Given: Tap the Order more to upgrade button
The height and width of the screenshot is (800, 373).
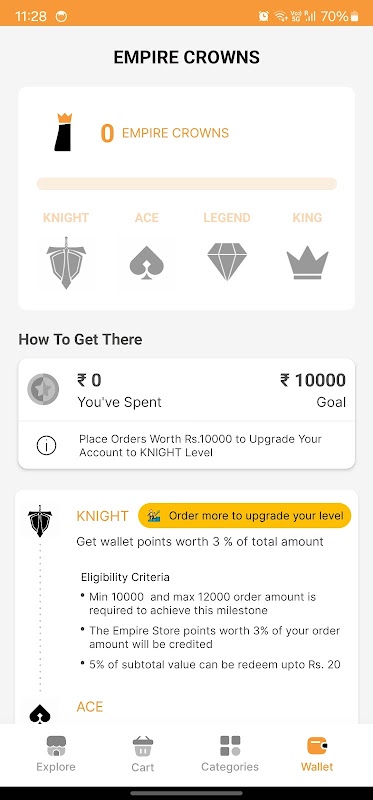Looking at the screenshot, I should [244, 516].
